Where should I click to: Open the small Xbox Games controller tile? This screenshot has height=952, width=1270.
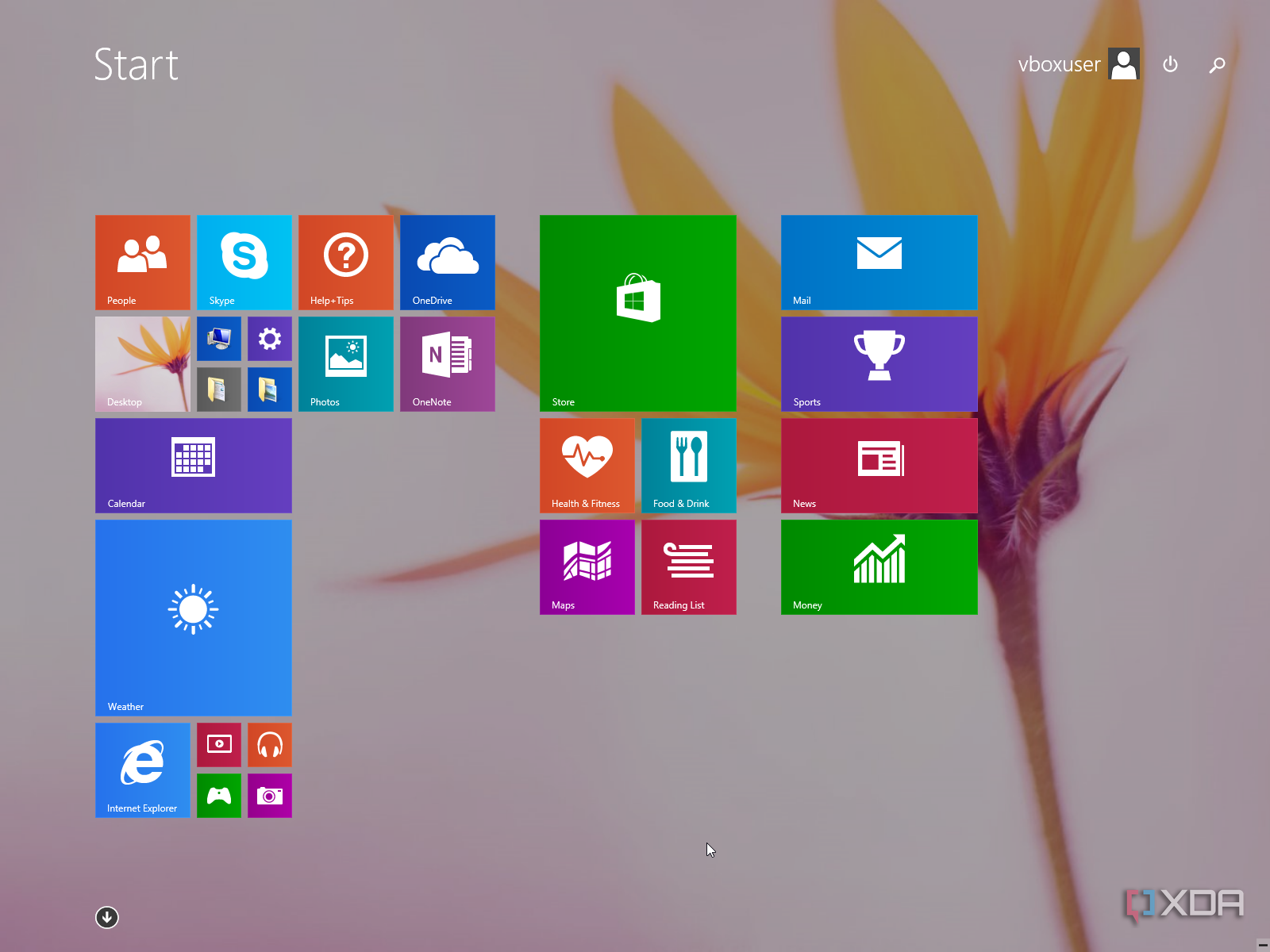click(x=219, y=795)
